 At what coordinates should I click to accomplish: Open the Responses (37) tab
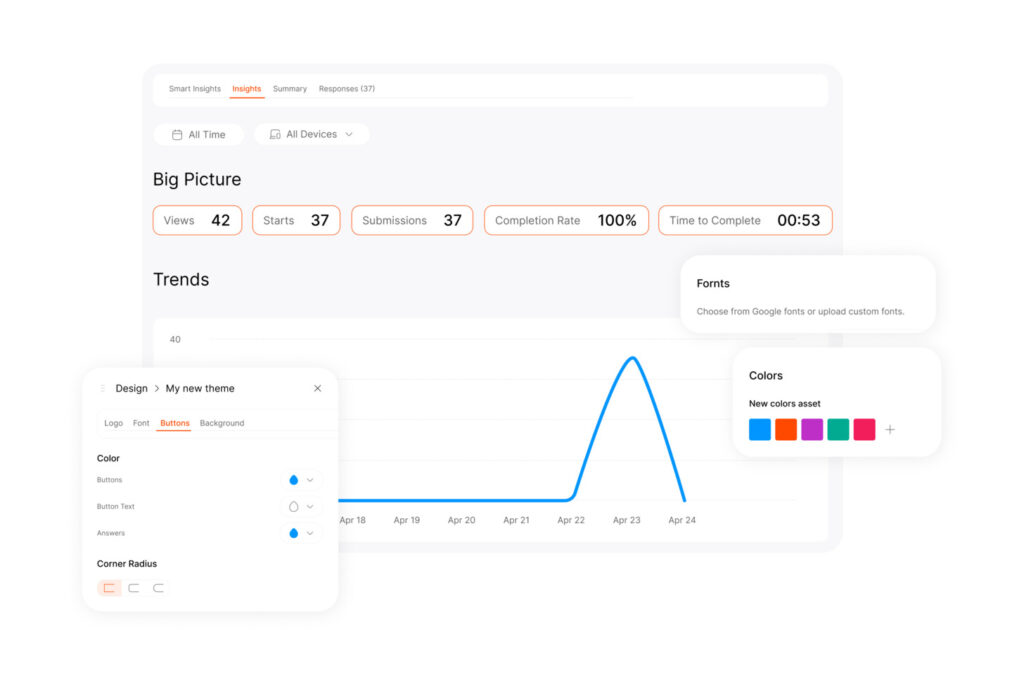click(x=347, y=88)
